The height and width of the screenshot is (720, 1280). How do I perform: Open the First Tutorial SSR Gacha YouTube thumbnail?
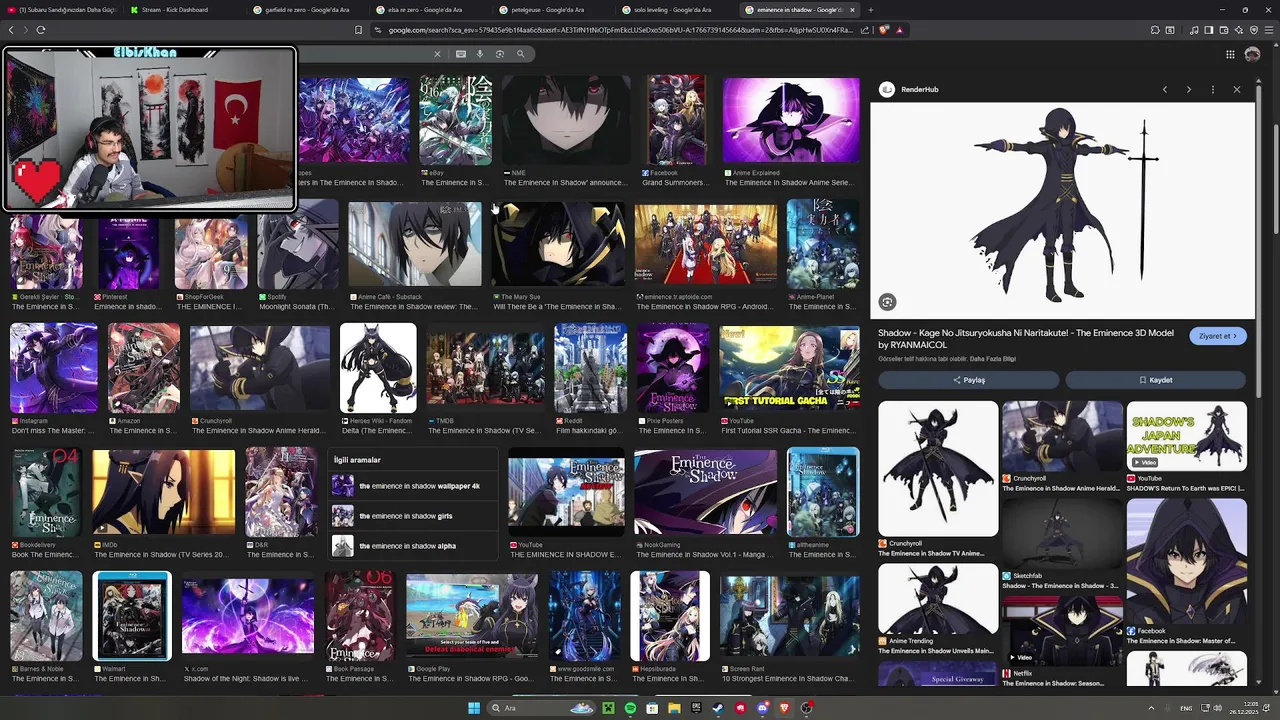789,368
